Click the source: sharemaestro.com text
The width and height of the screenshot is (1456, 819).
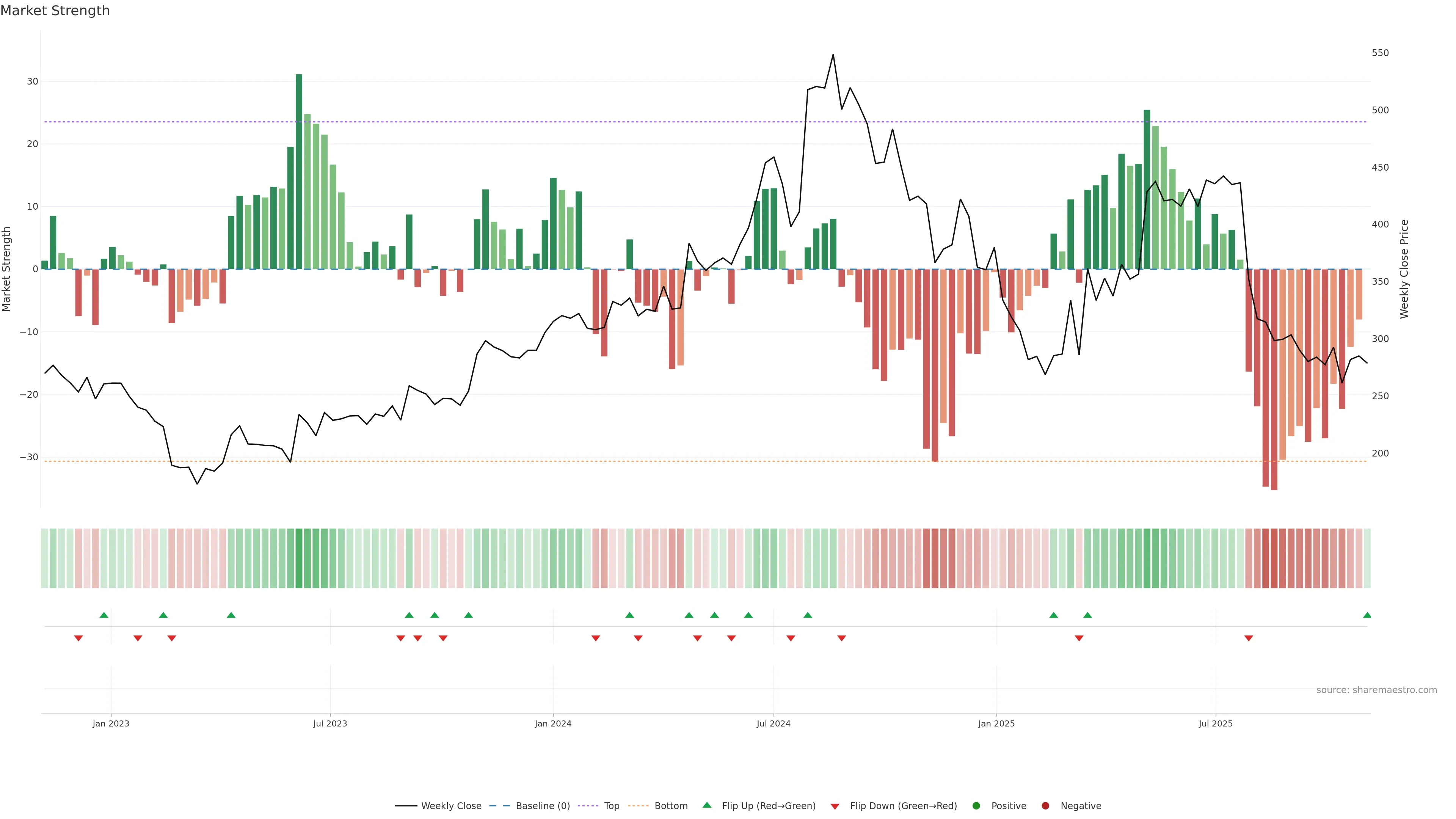point(1376,690)
